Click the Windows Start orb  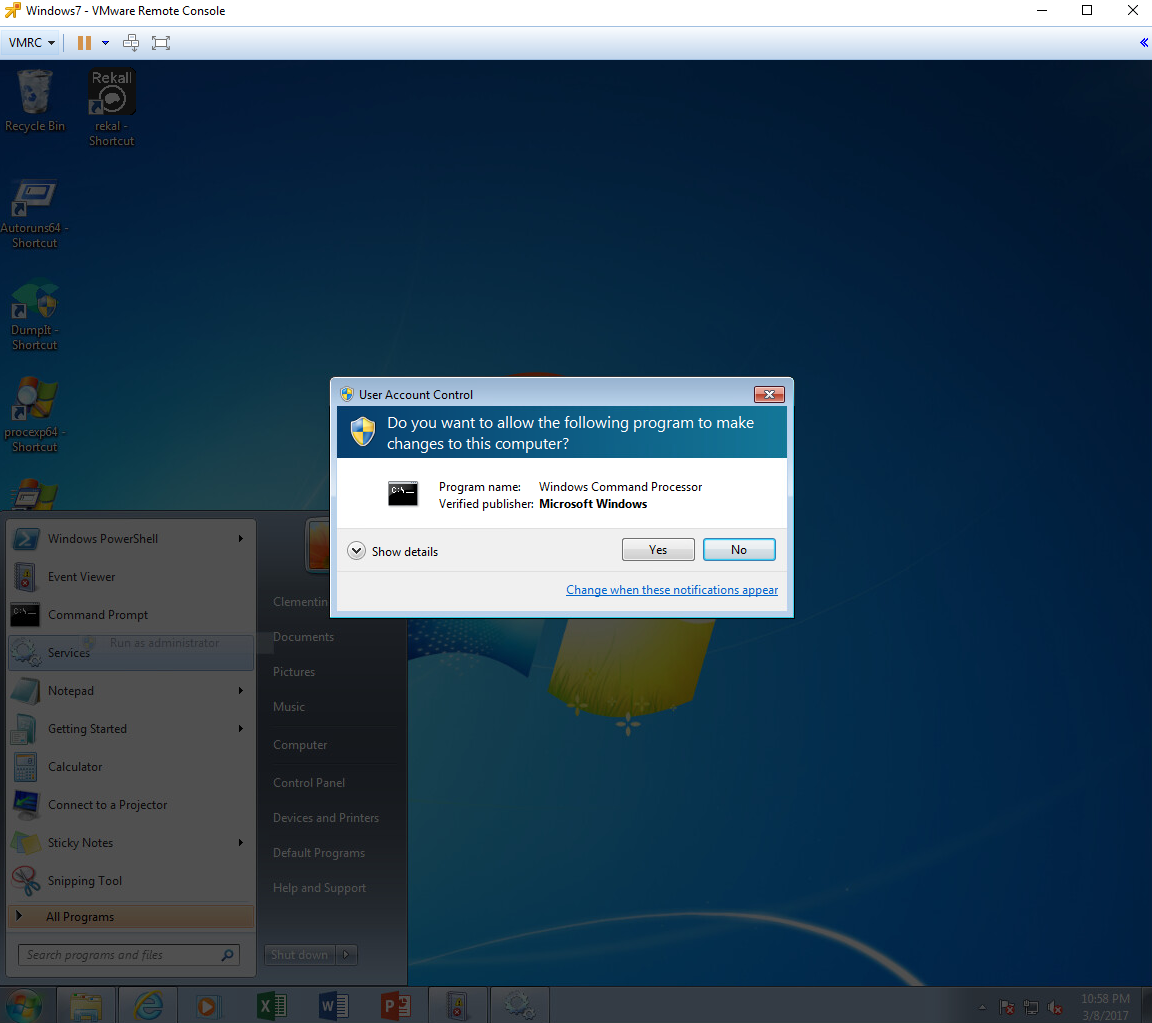point(24,1005)
